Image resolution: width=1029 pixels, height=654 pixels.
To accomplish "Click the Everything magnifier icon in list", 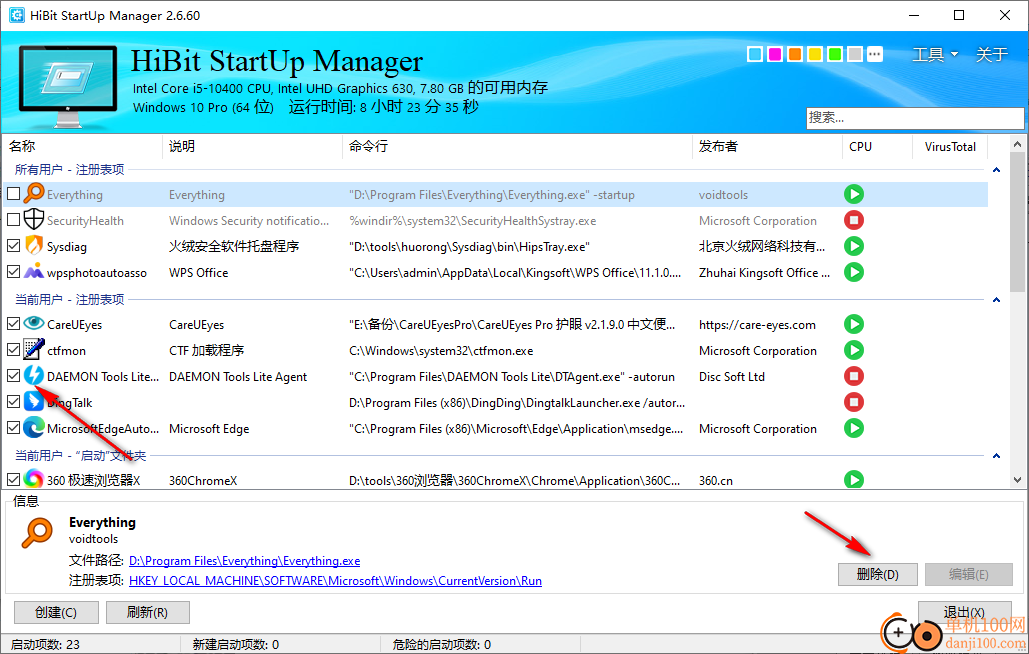I will (x=33, y=194).
